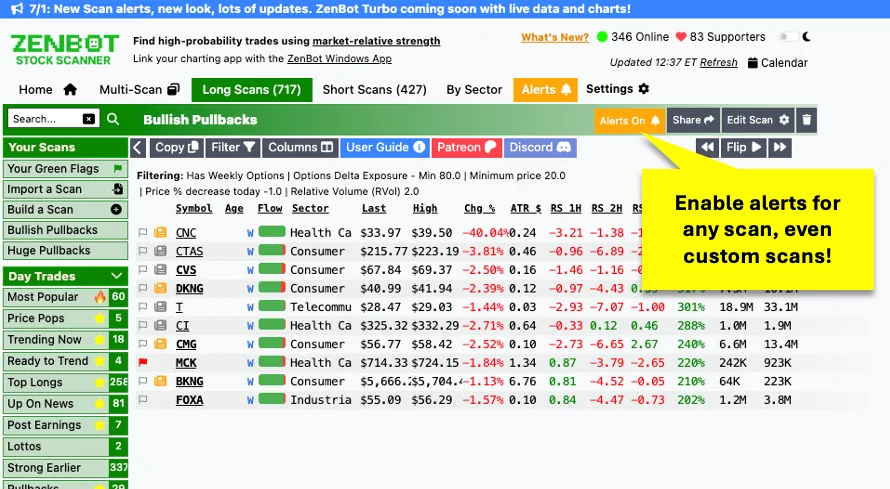Click the Share button
Image resolution: width=890 pixels, height=489 pixels.
coord(693,120)
